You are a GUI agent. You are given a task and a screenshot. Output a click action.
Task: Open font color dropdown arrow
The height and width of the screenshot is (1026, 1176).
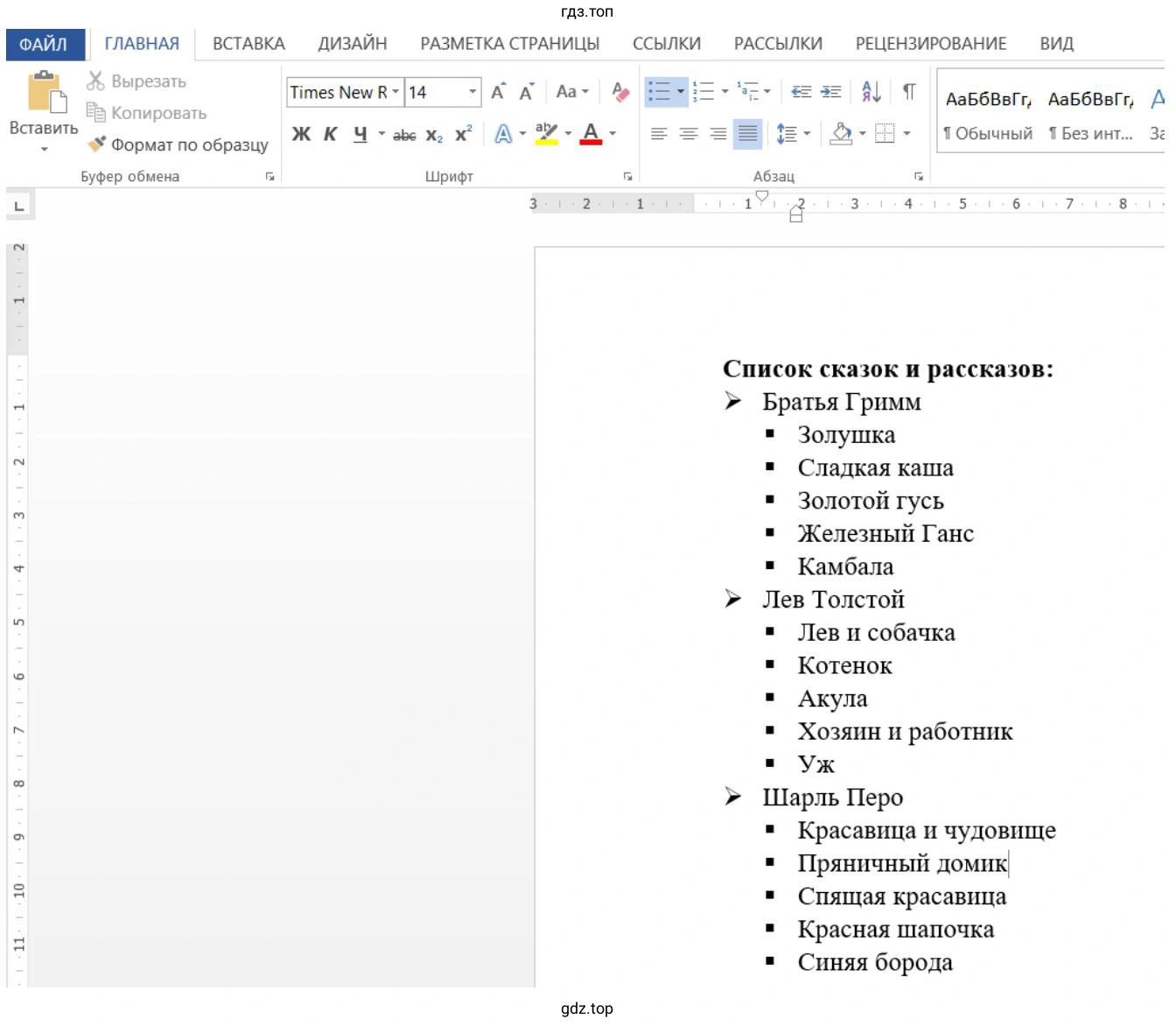[612, 134]
